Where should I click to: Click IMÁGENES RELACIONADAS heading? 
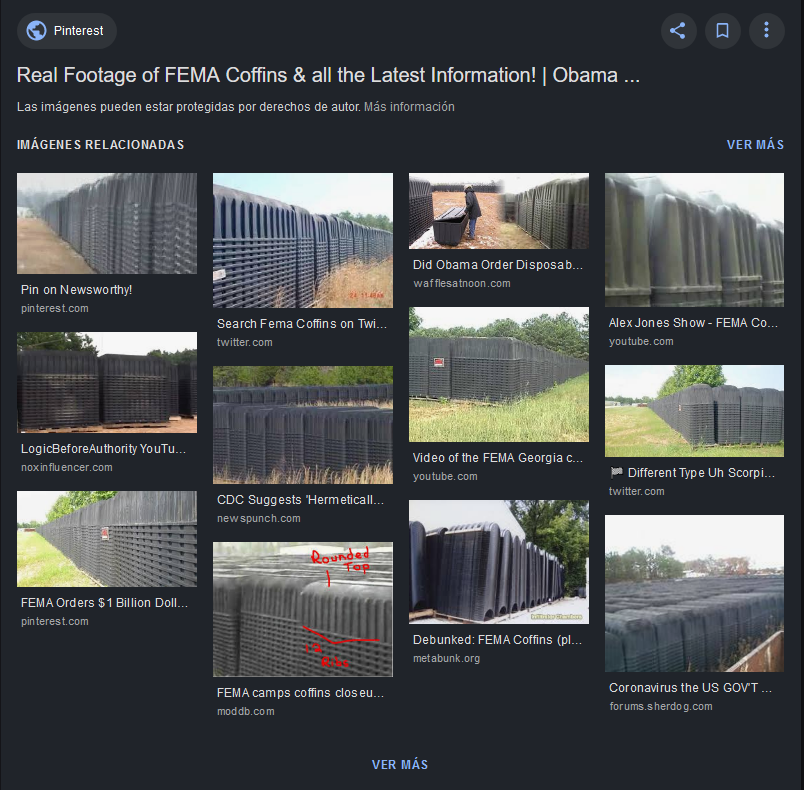pos(100,145)
